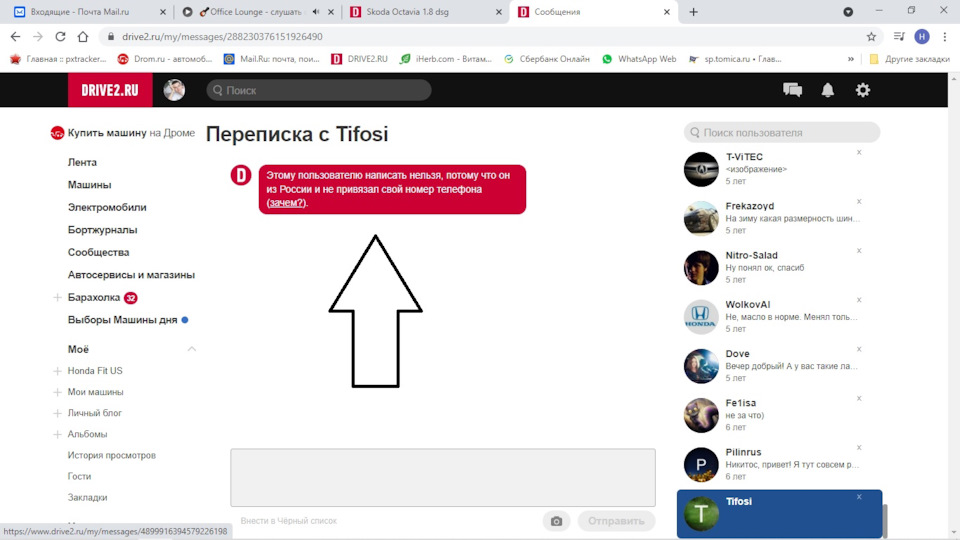Open the settings gear icon
The image size is (960, 540).
[x=863, y=90]
